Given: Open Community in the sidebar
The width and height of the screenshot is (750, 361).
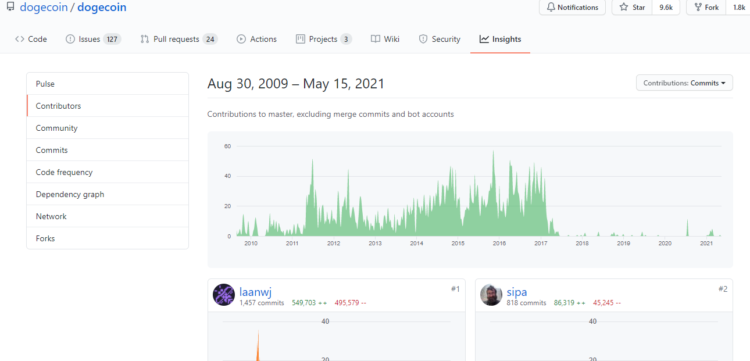Looking at the screenshot, I should (108, 128).
